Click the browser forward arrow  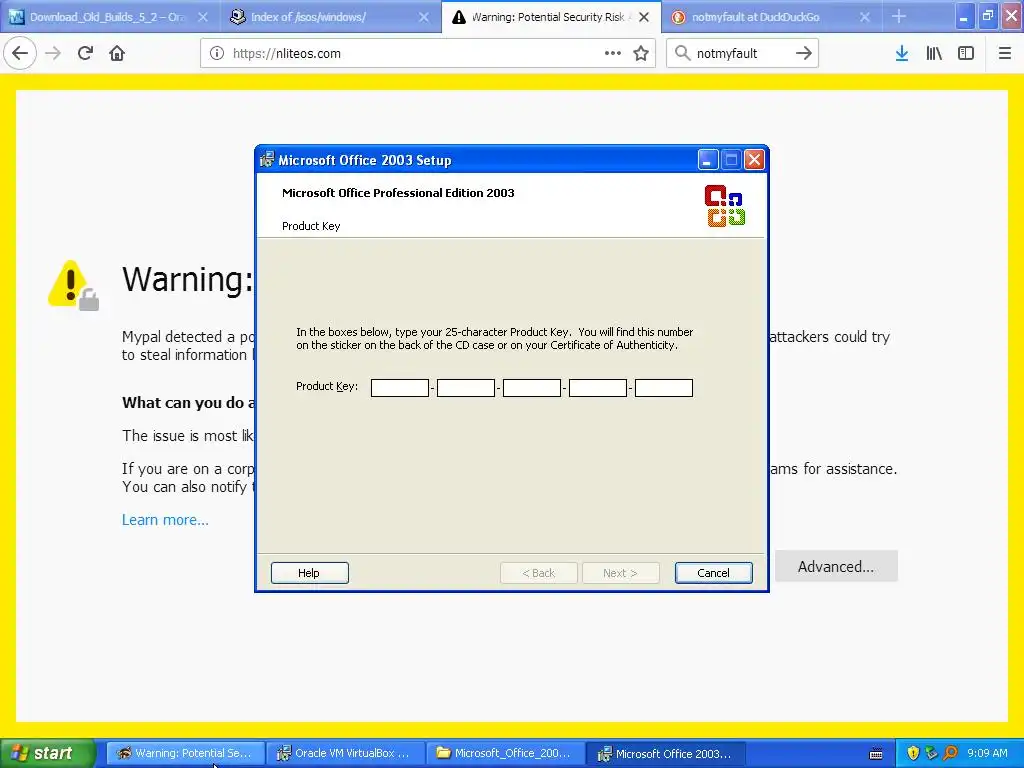(x=54, y=54)
